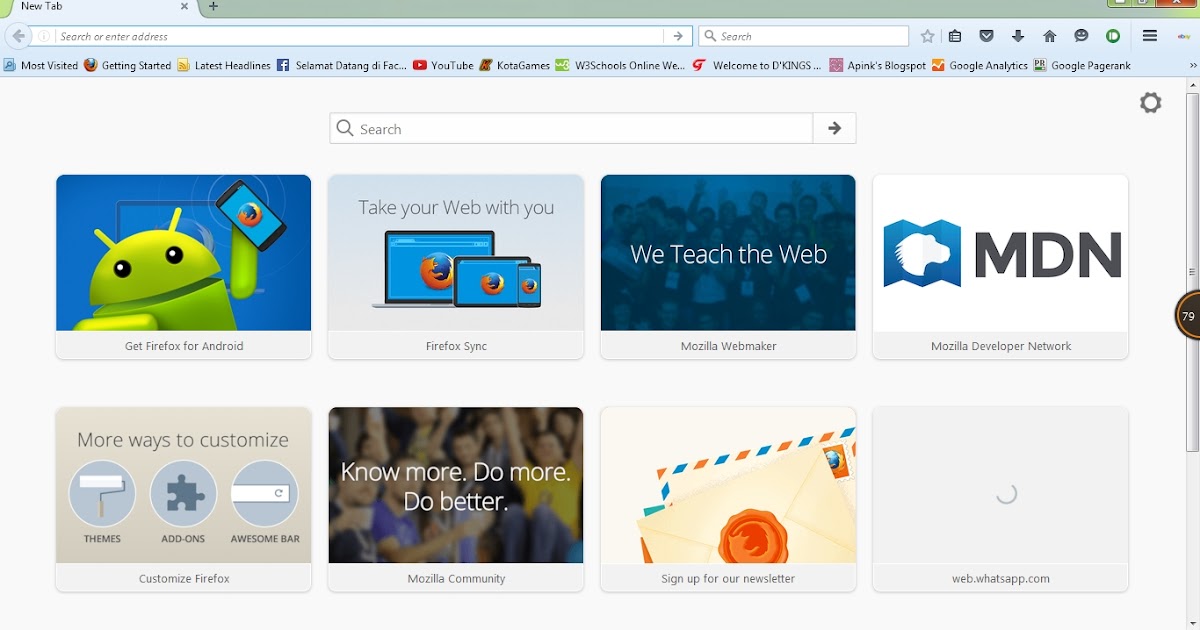The image size is (1200, 630).
Task: Open the Customize Firefox tile
Action: tap(183, 499)
